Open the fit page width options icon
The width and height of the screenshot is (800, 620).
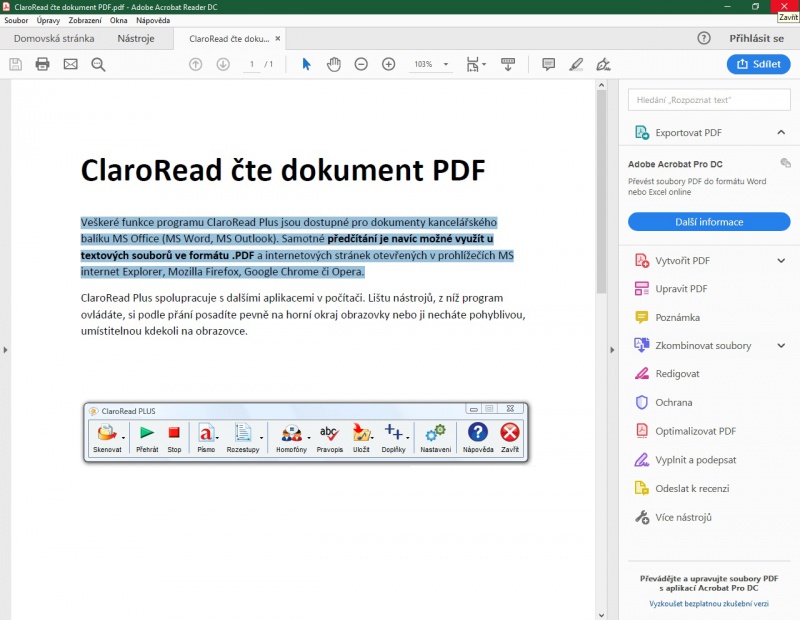click(476, 64)
